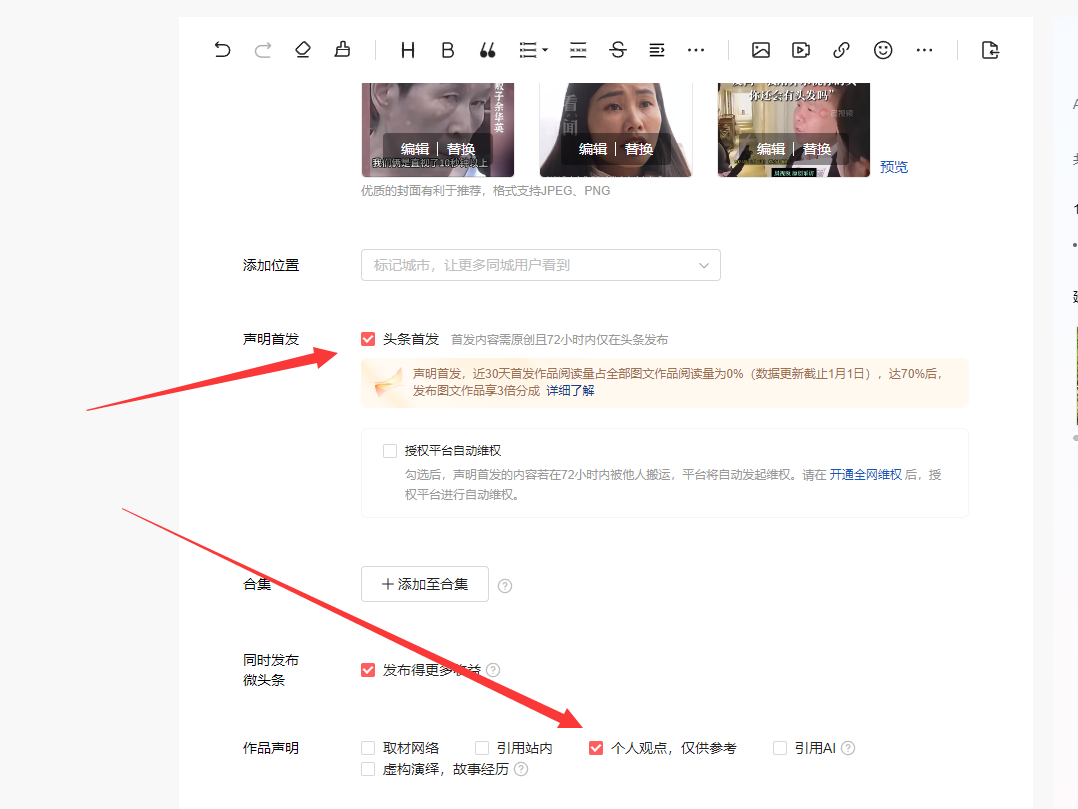The height and width of the screenshot is (809, 1078).
Task: Check the 引用AI checkbox
Action: coord(780,748)
